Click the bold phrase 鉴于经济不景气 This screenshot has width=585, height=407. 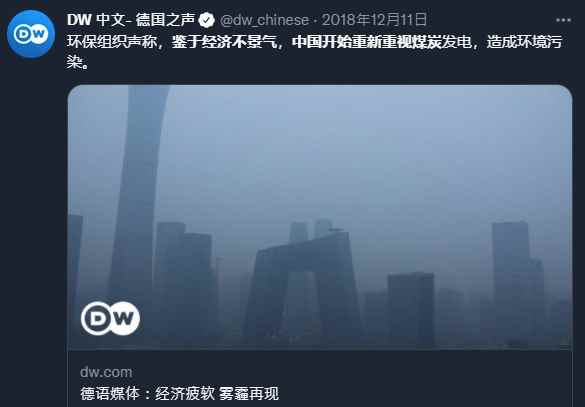(x=225, y=42)
